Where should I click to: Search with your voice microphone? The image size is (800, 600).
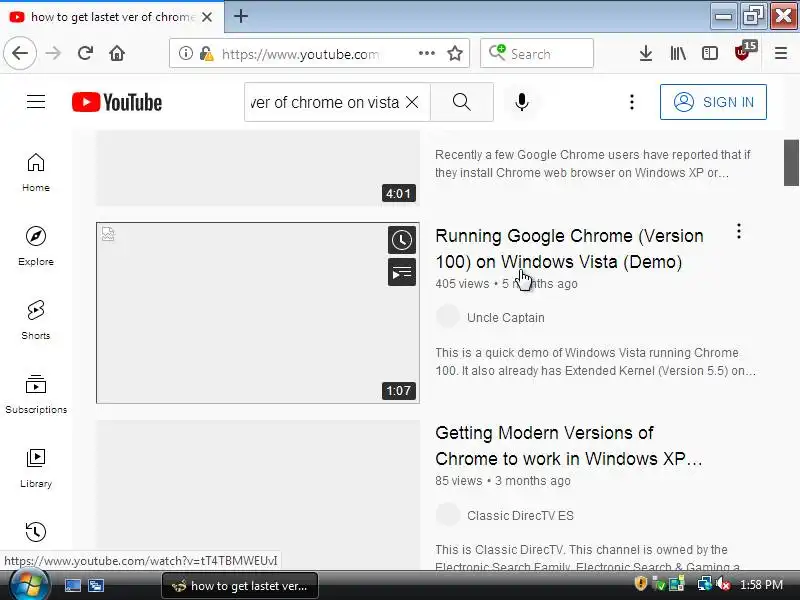(521, 102)
